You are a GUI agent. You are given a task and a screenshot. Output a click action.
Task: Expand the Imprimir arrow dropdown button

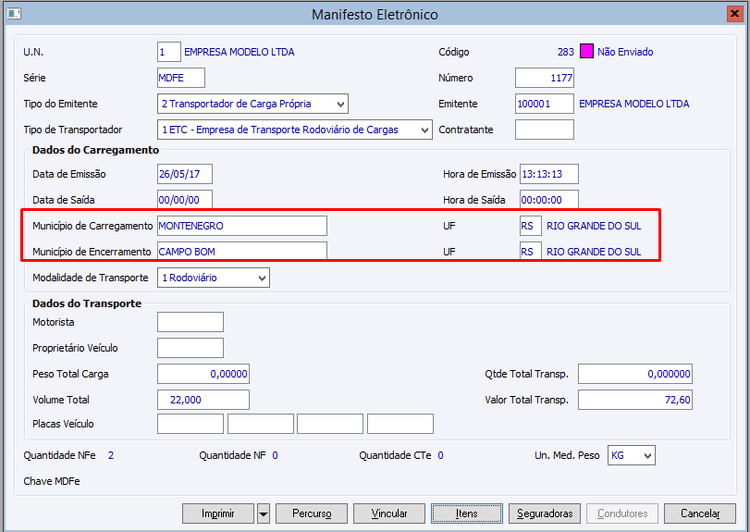pos(264,514)
